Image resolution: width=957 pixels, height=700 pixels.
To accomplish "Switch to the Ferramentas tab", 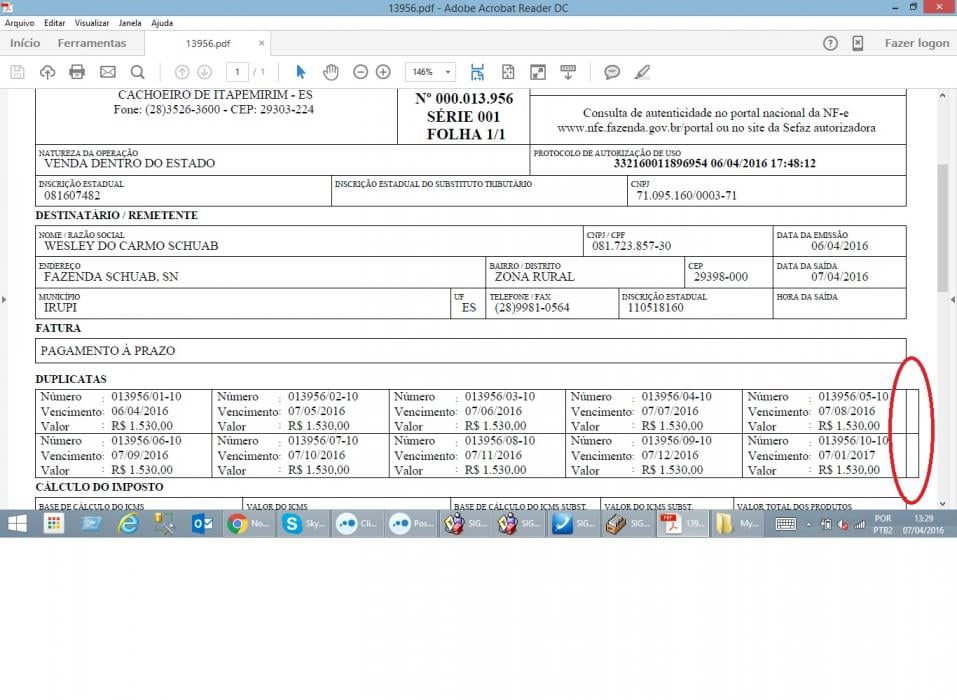I will (92, 43).
